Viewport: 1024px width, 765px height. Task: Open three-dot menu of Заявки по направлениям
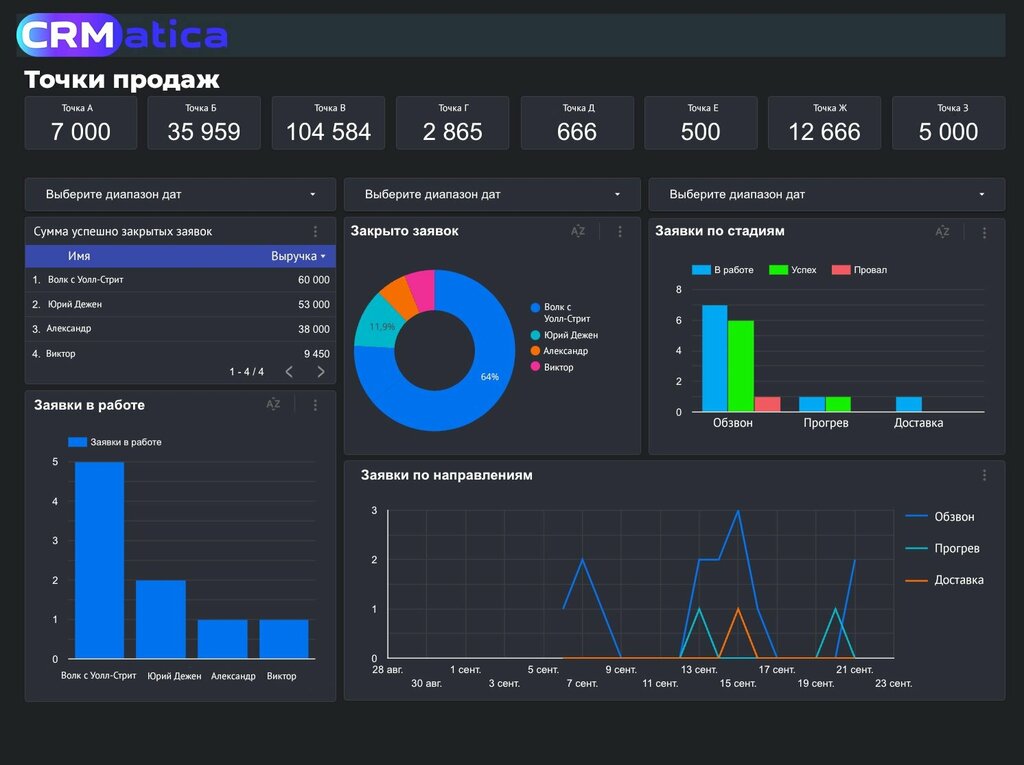[x=984, y=476]
